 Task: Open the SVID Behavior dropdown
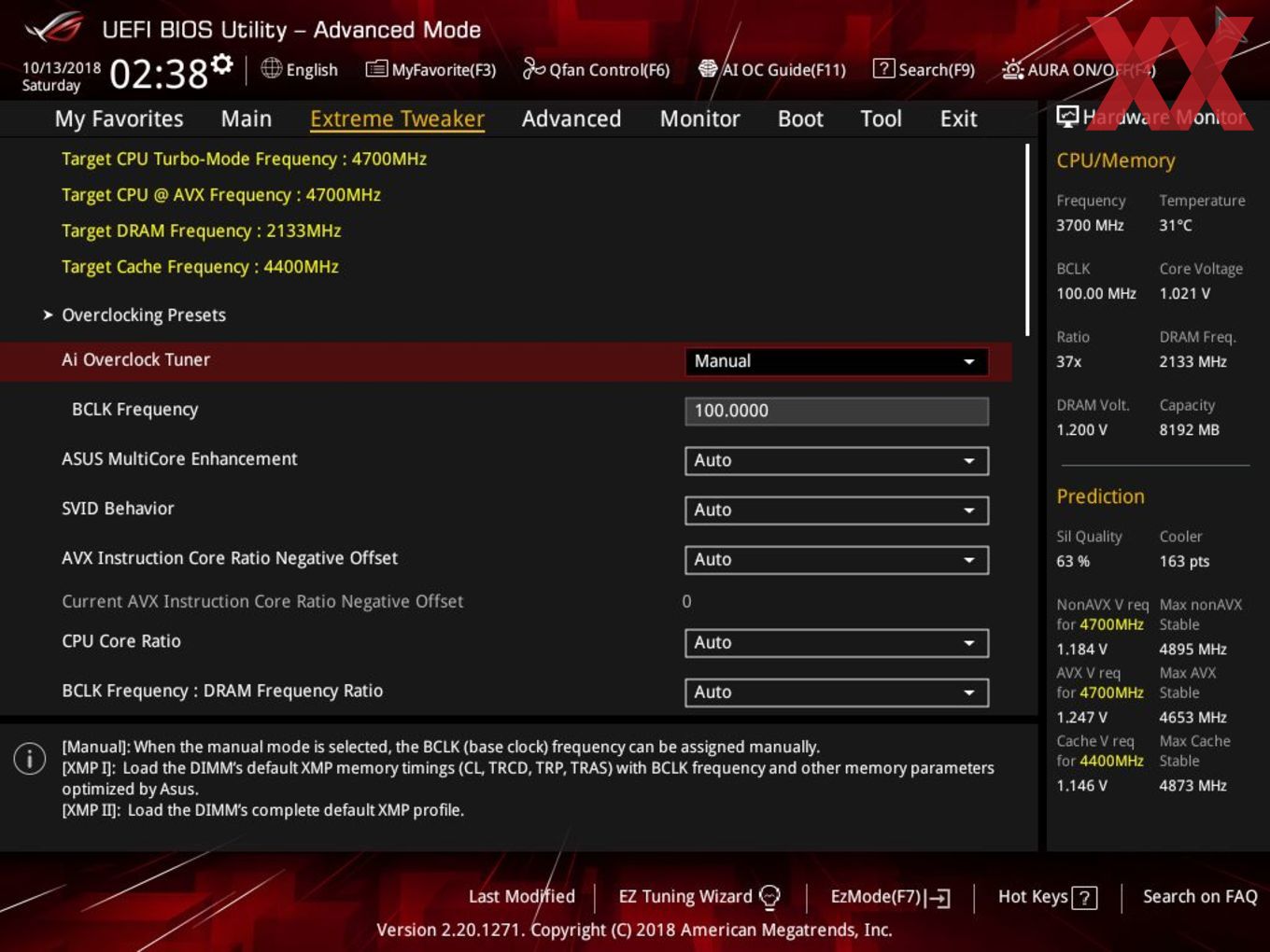pyautogui.click(x=837, y=510)
